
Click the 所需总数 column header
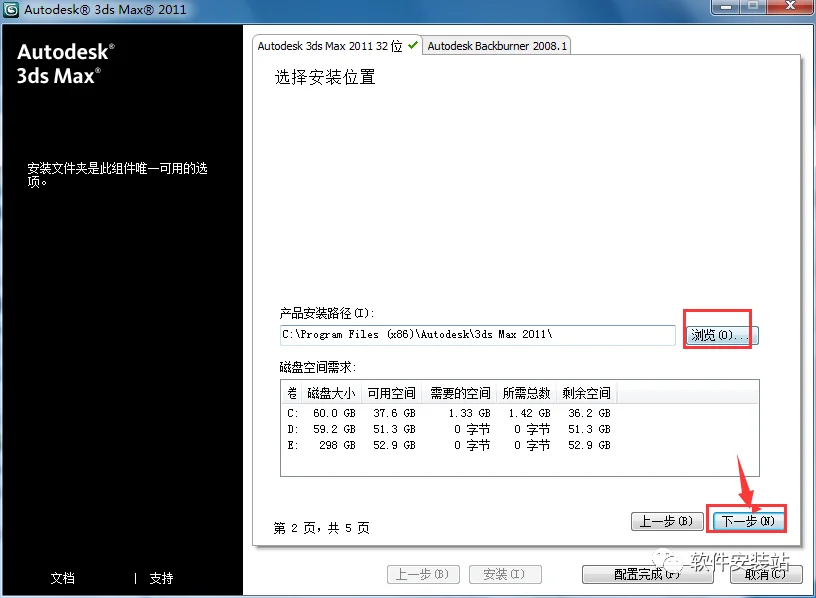coord(527,393)
